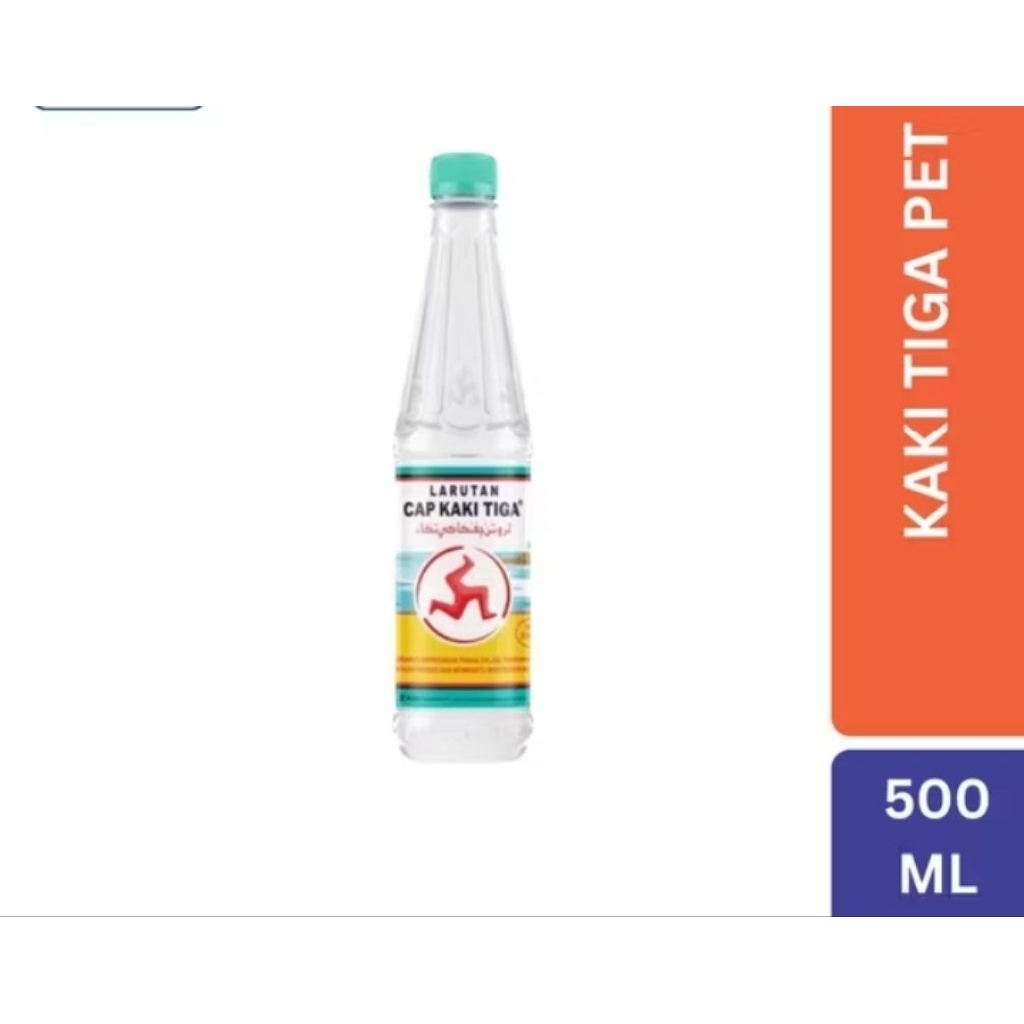Click the CAP KAKI TIGA brand name
This screenshot has height=1024, width=1024.
464,509
